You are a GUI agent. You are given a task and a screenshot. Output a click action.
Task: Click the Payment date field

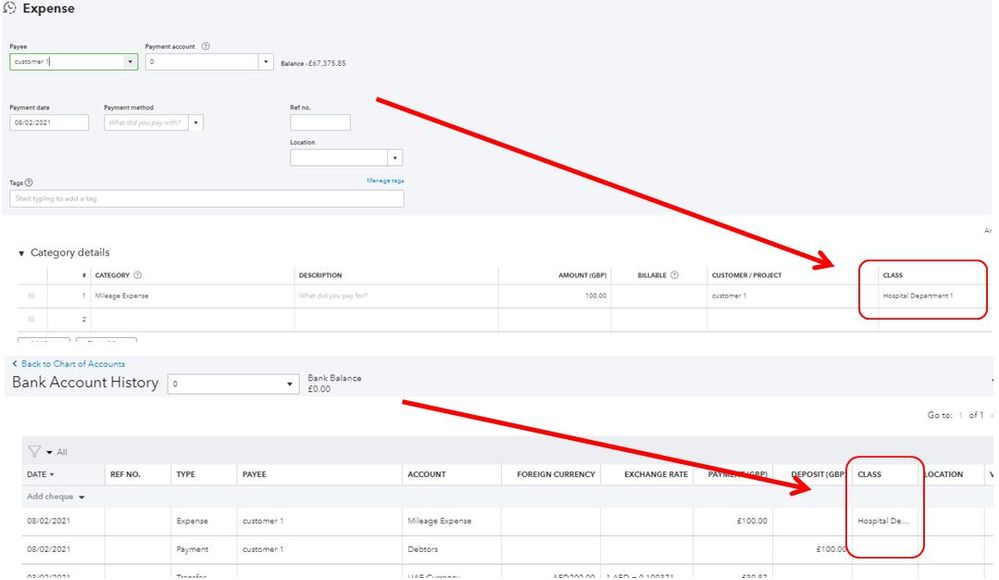[x=49, y=122]
